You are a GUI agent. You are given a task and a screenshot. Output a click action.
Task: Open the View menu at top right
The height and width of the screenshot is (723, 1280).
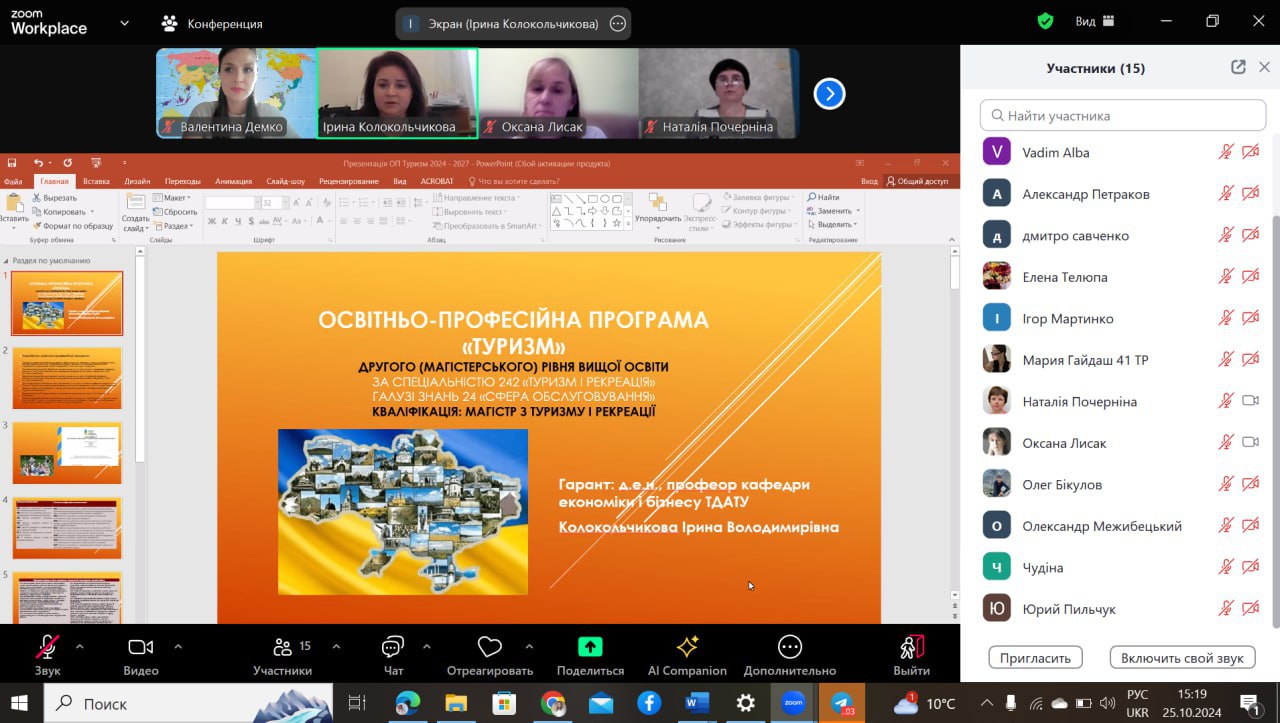(x=1097, y=21)
